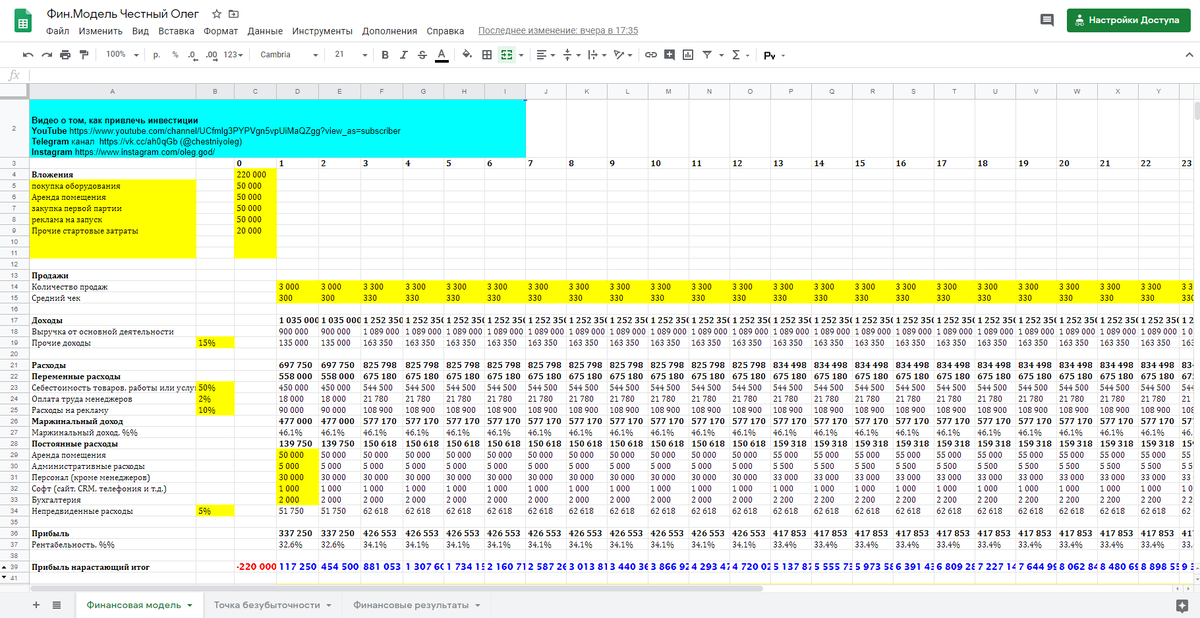Open vertical align dropdown
The image size is (1200, 618).
point(570,55)
